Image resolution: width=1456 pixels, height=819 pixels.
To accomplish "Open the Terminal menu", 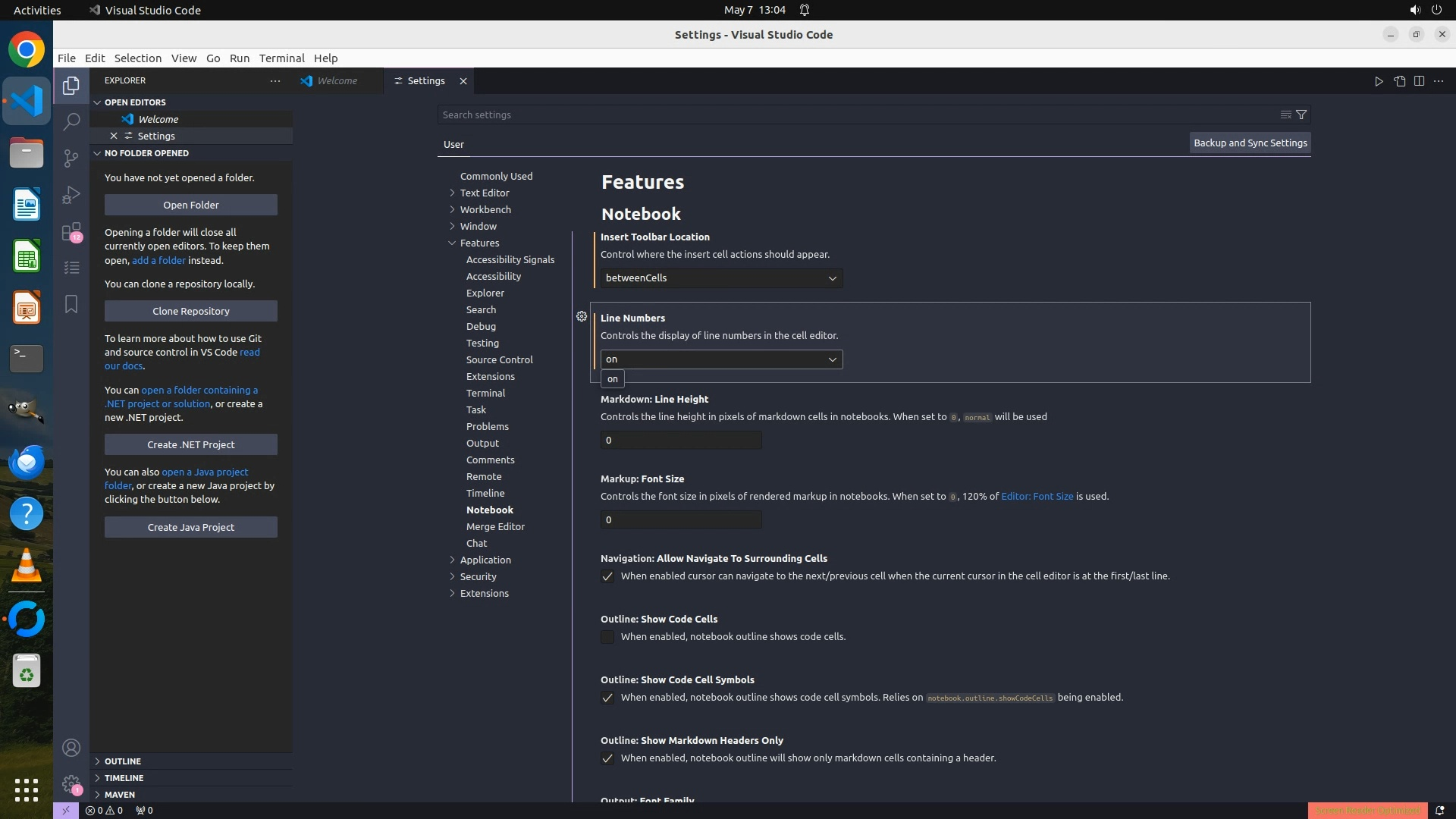I will click(281, 58).
